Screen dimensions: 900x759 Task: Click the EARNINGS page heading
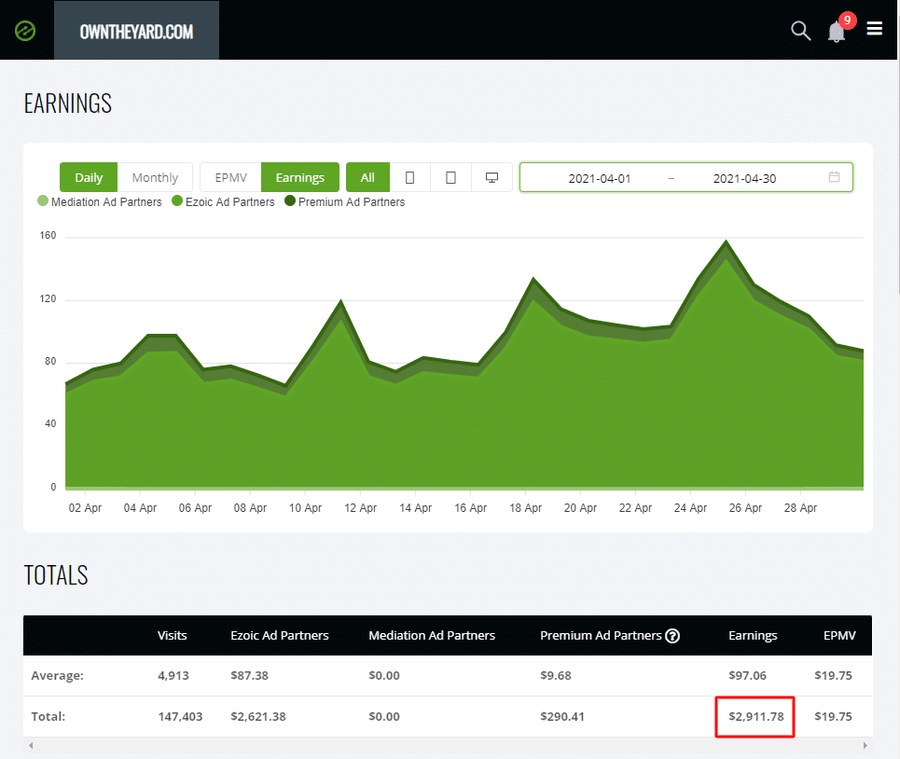(68, 103)
